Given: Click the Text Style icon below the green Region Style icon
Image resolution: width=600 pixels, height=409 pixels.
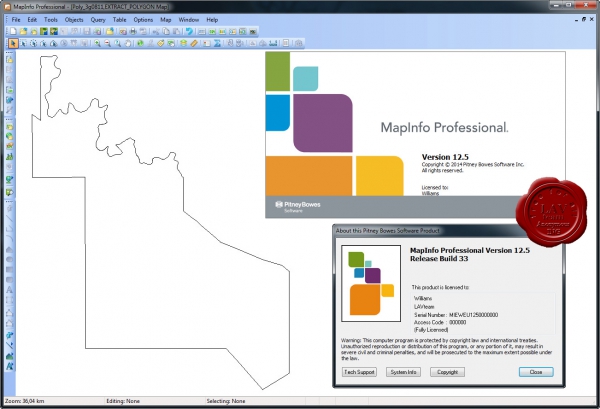Looking at the screenshot, I should click(x=10, y=366).
